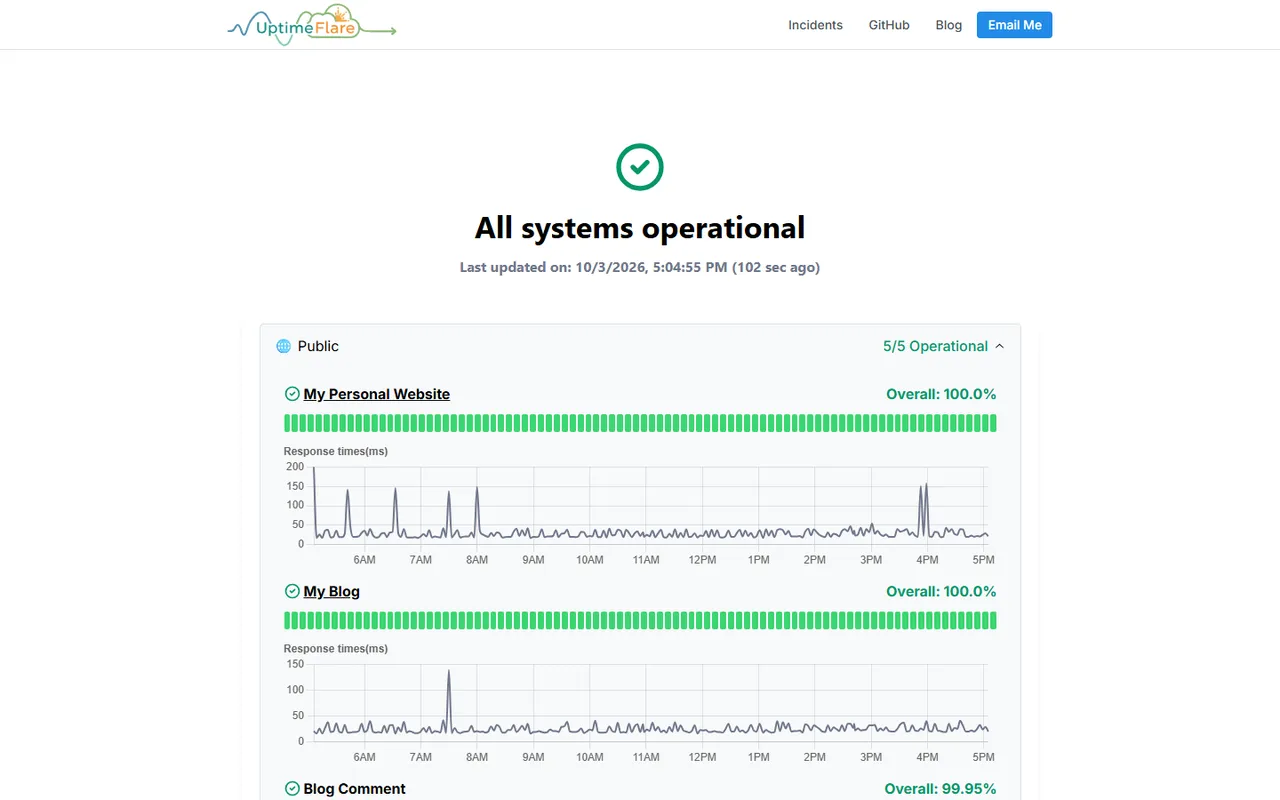Click the Last updated on timestamp text
The width and height of the screenshot is (1280, 800).
click(640, 267)
